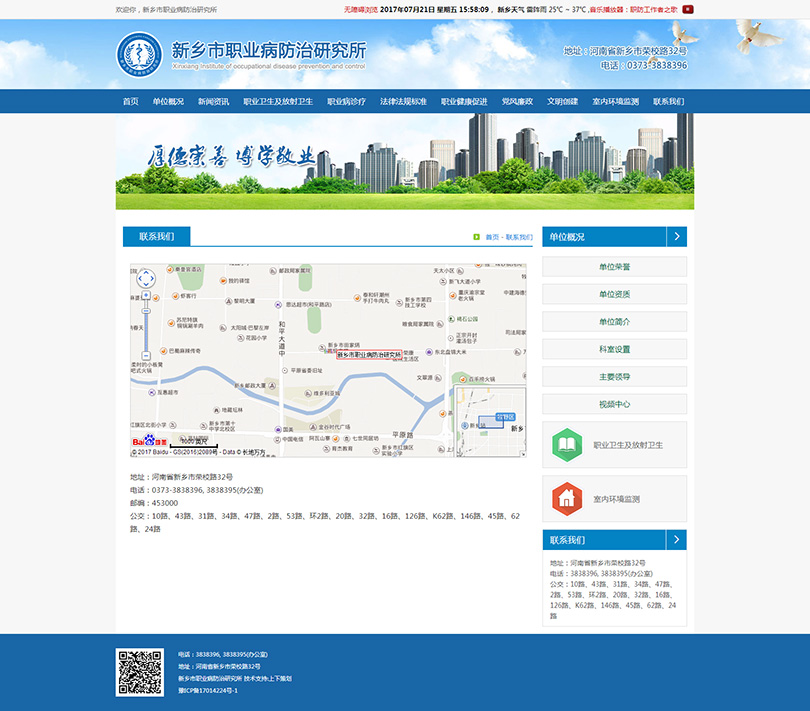Expand the 联系我们 sidebar arrow

(676, 540)
